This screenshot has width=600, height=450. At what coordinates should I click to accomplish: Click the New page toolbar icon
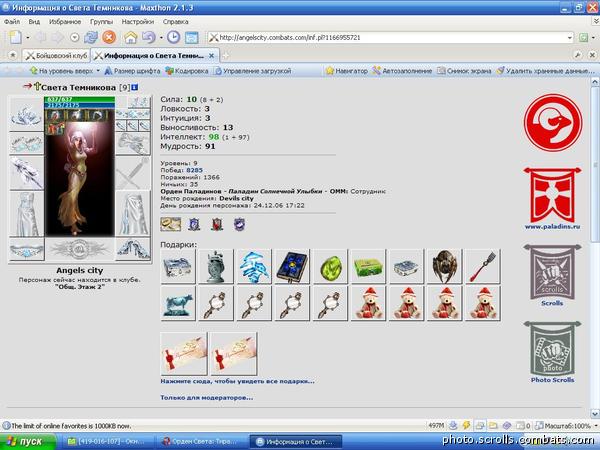point(16,37)
